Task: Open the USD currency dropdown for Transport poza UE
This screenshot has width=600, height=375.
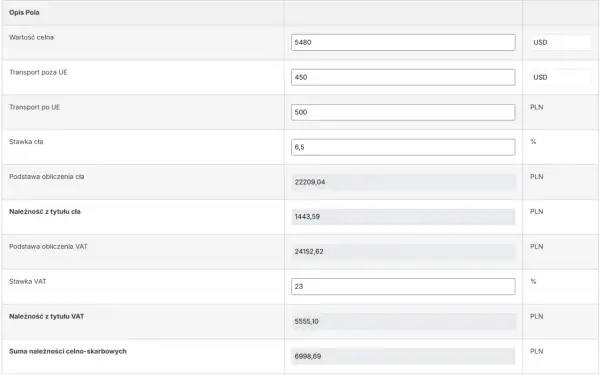Action: (x=560, y=77)
